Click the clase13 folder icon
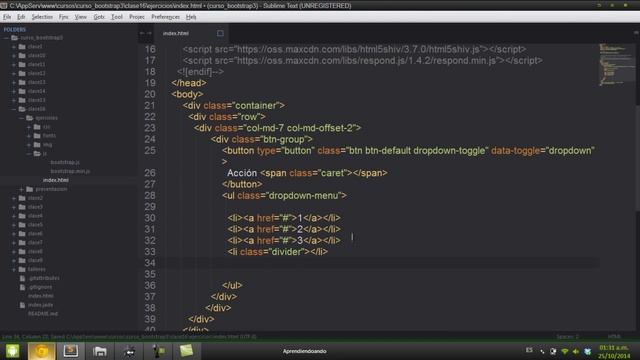This screenshot has width=640, height=360. coord(22,82)
